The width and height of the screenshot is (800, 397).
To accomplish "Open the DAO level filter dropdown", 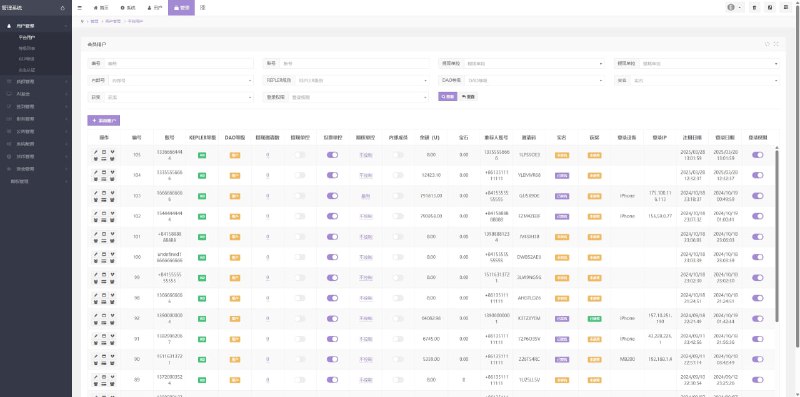I will pyautogui.click(x=535, y=80).
